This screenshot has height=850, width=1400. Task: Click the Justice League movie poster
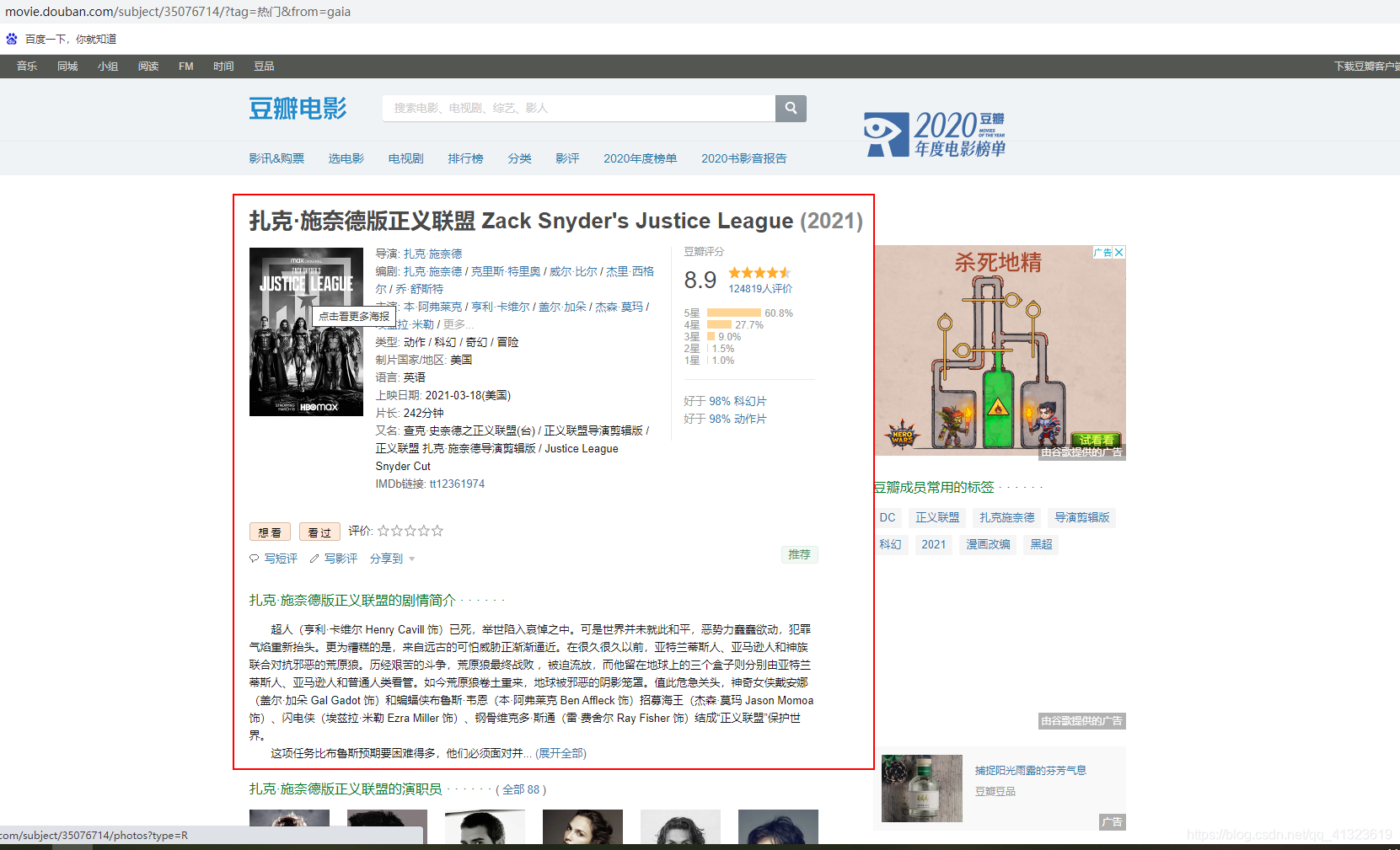(306, 332)
